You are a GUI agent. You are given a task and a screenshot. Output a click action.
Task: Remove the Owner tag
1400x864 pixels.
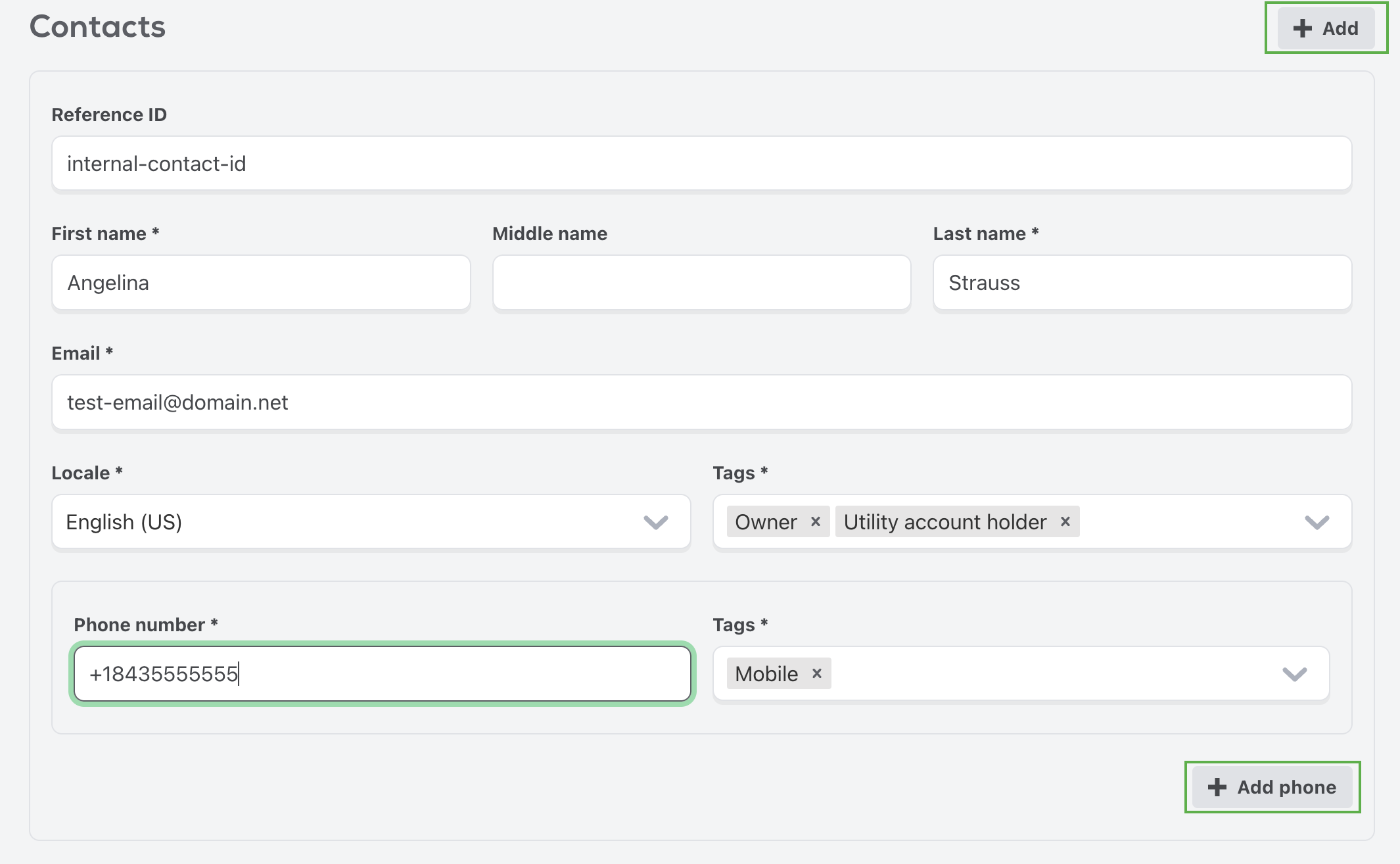point(816,521)
